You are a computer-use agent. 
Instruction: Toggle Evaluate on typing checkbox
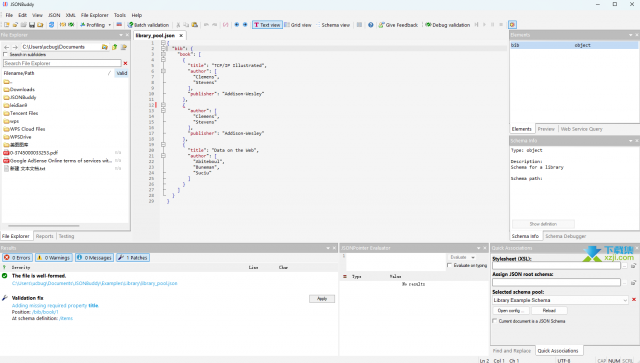pyautogui.click(x=449, y=265)
